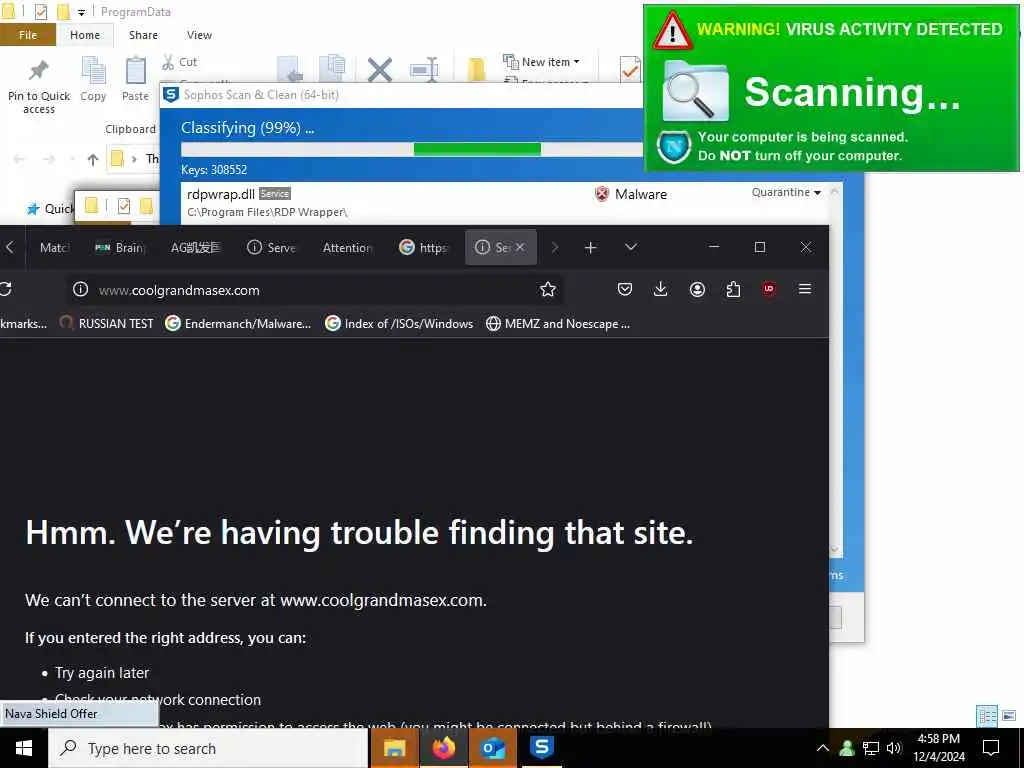The width and height of the screenshot is (1024, 768).
Task: Click Quick access in Explorer sidebar
Action: tap(50, 209)
